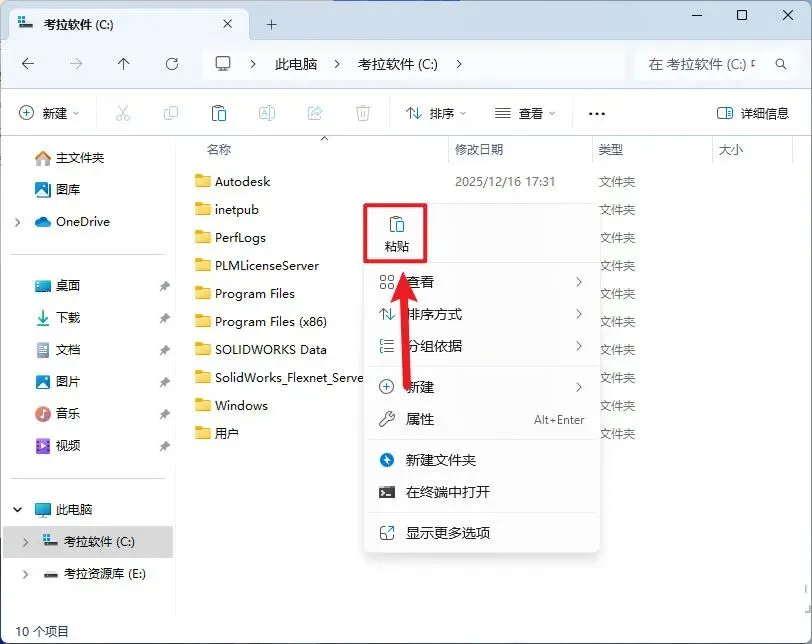The image size is (812, 644).
Task: Go back with the left arrow
Action: (28, 64)
